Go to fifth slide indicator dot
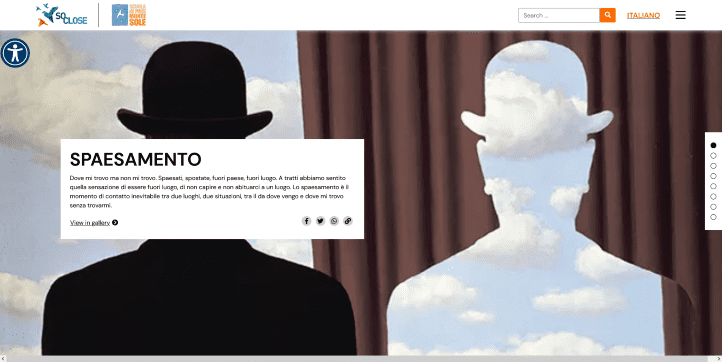Viewport: 722px width, 362px height. coord(713,186)
